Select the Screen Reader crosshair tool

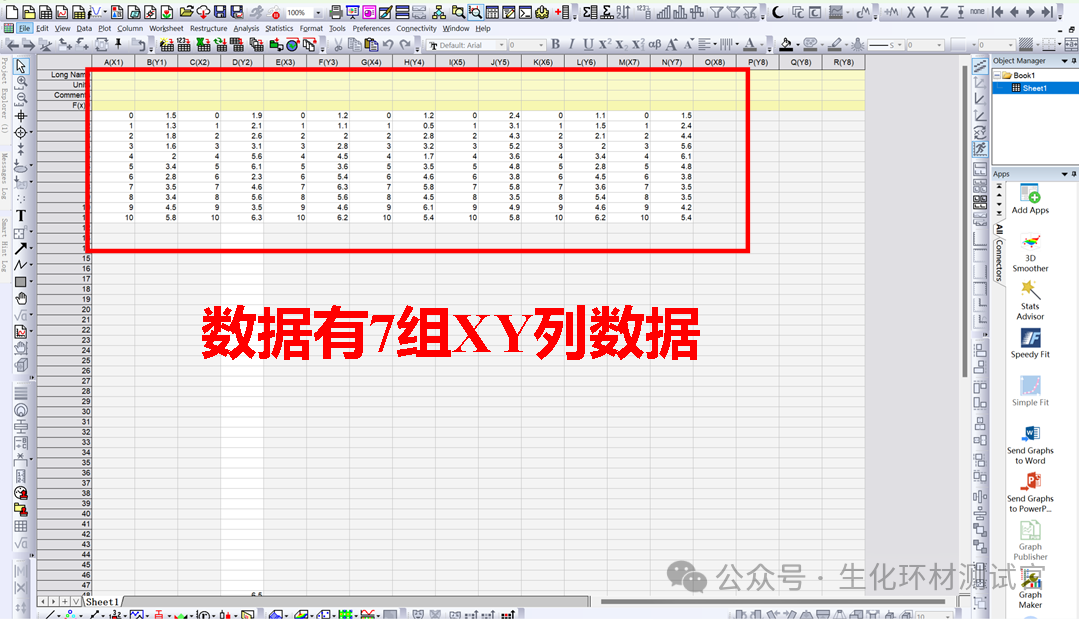pyautogui.click(x=21, y=116)
